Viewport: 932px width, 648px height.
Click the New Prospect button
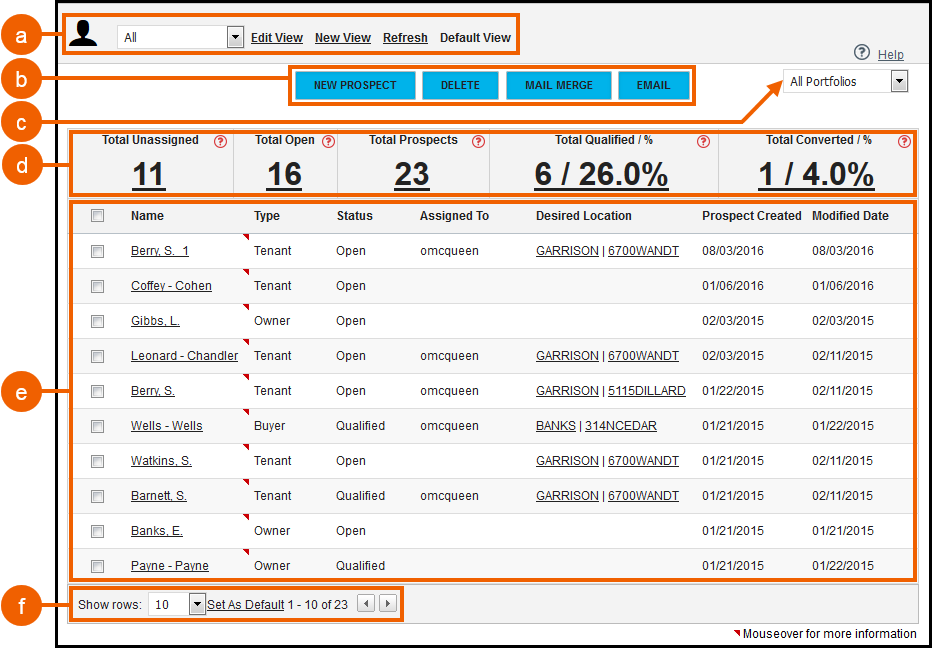pos(354,85)
